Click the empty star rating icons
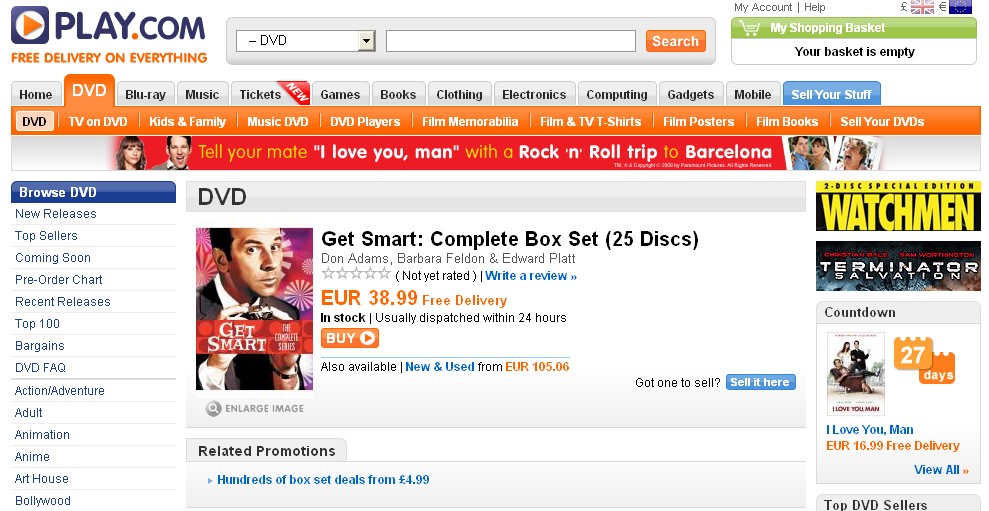The height and width of the screenshot is (511, 989). (x=355, y=275)
